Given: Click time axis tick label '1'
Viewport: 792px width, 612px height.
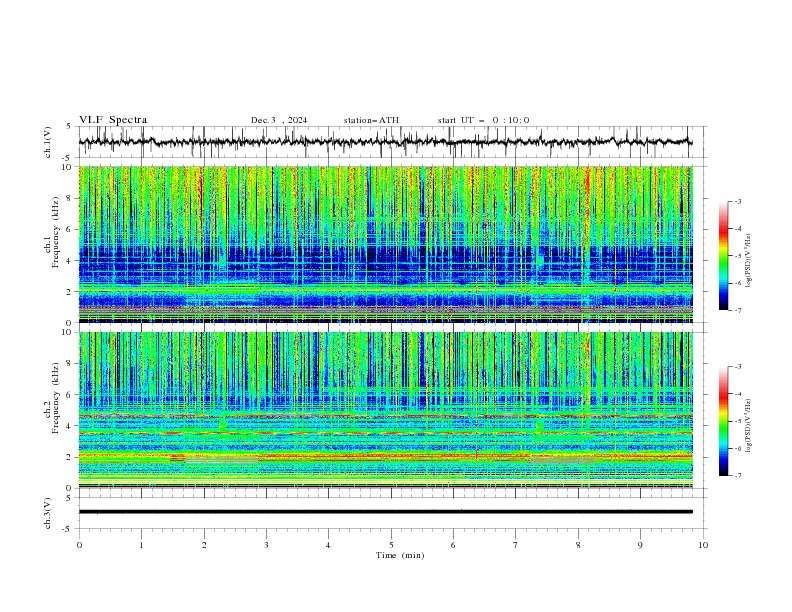Looking at the screenshot, I should pyautogui.click(x=141, y=545).
